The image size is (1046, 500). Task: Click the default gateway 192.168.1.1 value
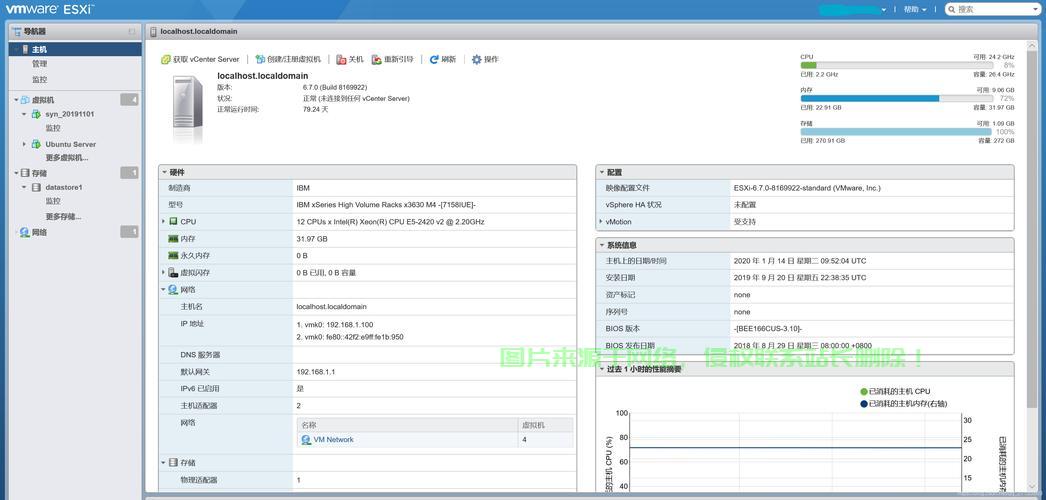(x=316, y=372)
